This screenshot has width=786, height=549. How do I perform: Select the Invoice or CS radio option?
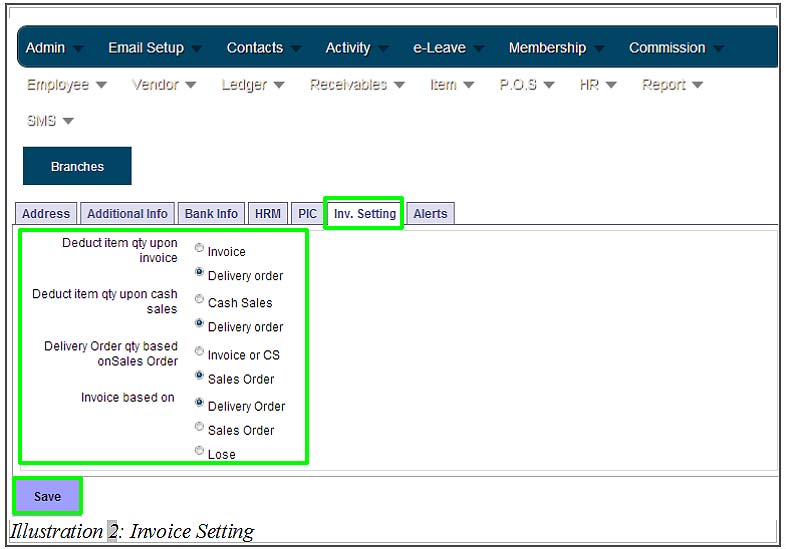(x=200, y=351)
